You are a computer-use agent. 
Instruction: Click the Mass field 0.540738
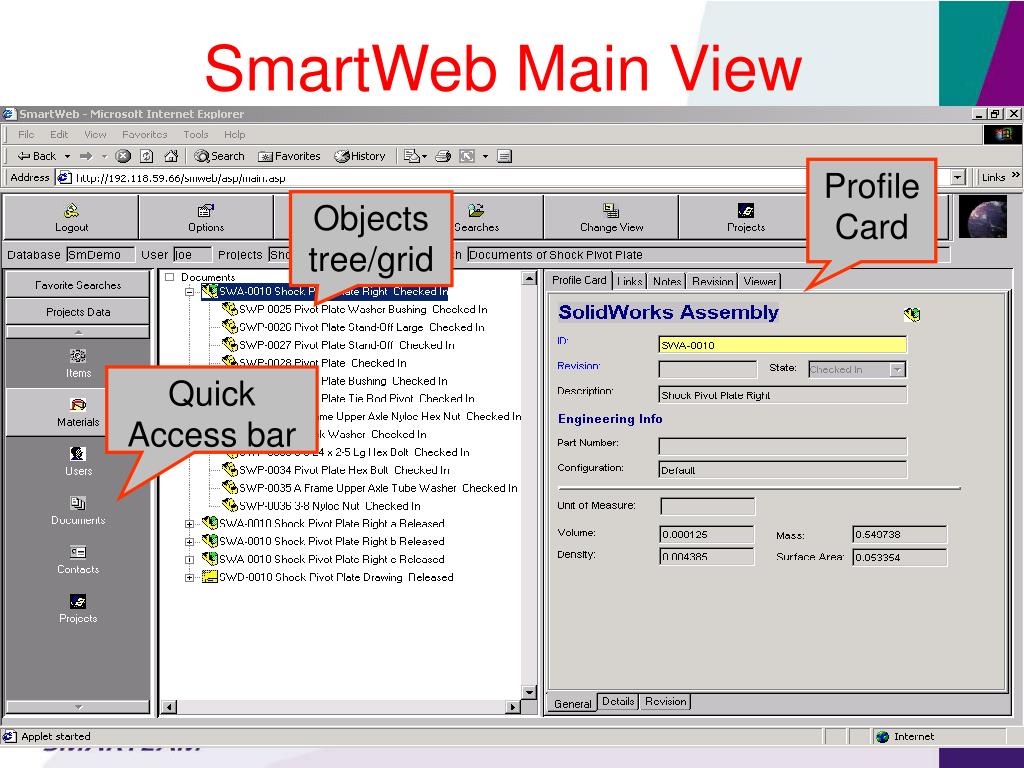(899, 534)
